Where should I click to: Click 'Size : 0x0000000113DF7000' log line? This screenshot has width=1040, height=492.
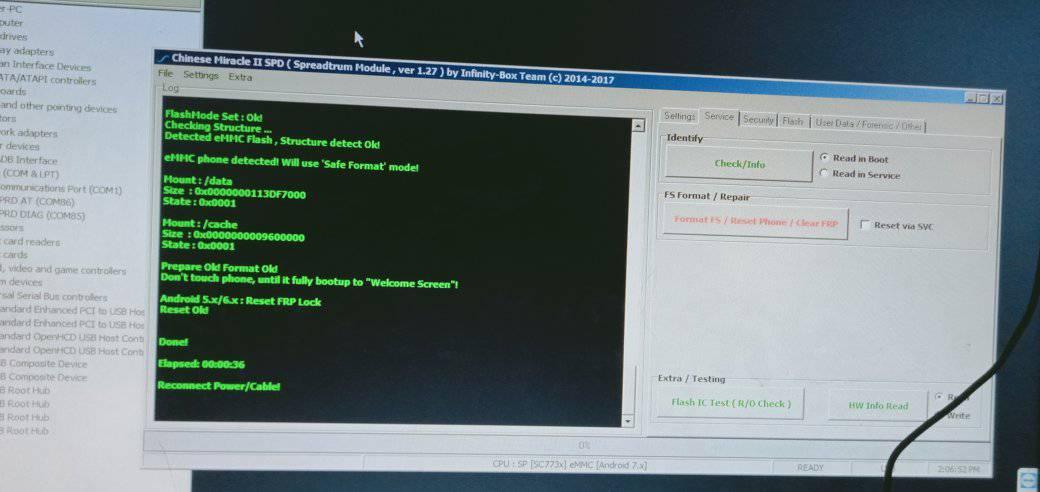234,193
